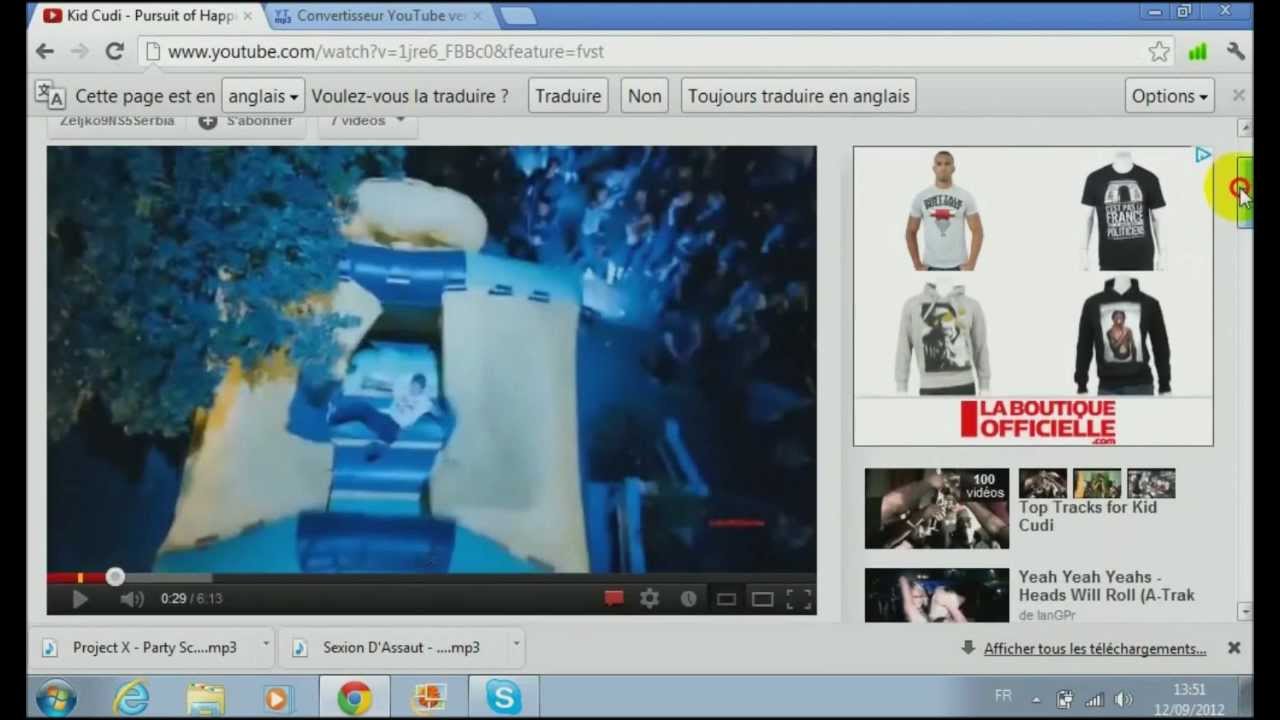
Task: Expand the 7 vidéos dropdown
Action: 367,121
